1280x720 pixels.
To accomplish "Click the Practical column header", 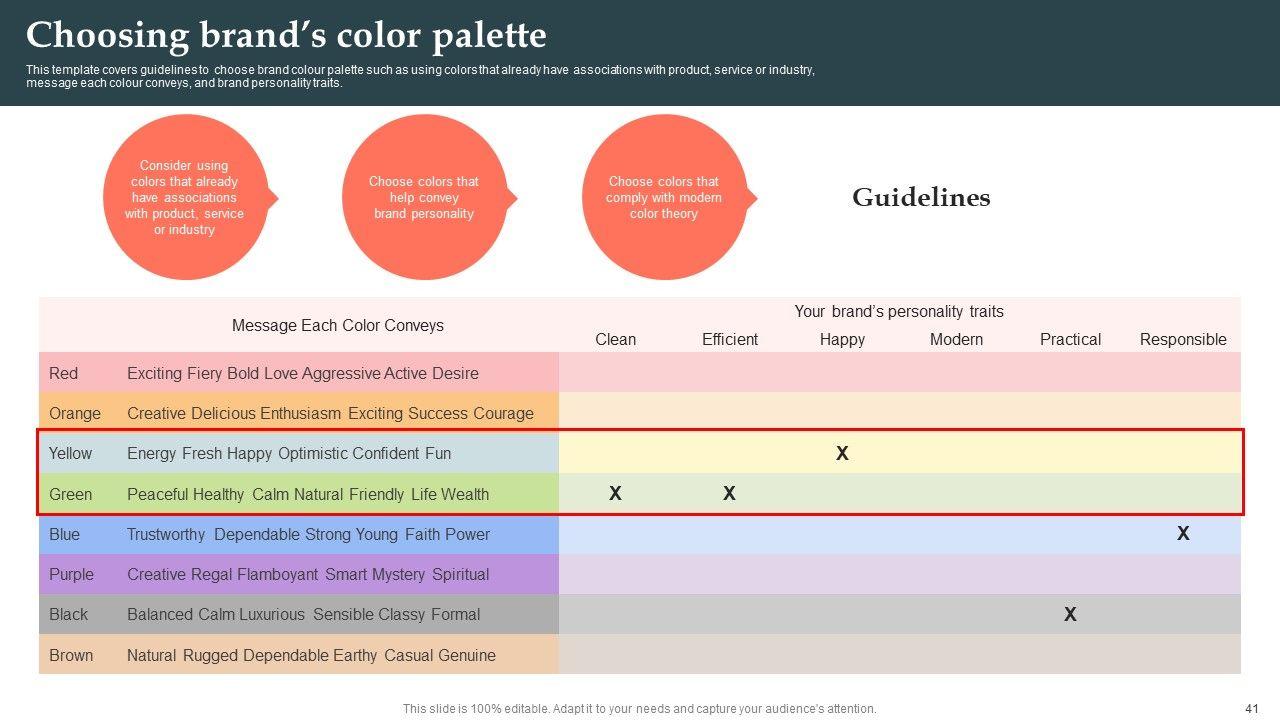I will 1070,339.
